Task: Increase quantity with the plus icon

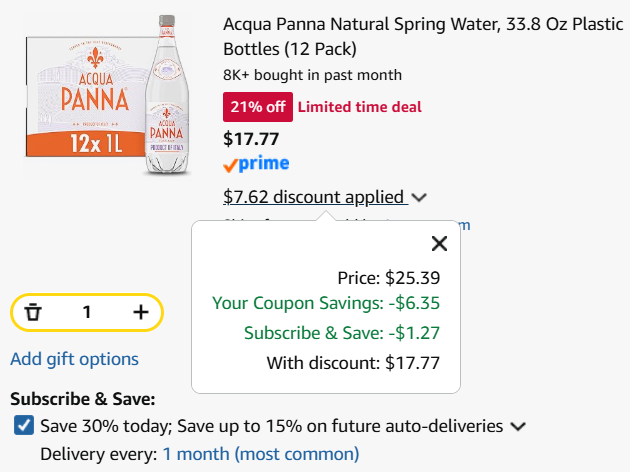Action: pos(141,312)
